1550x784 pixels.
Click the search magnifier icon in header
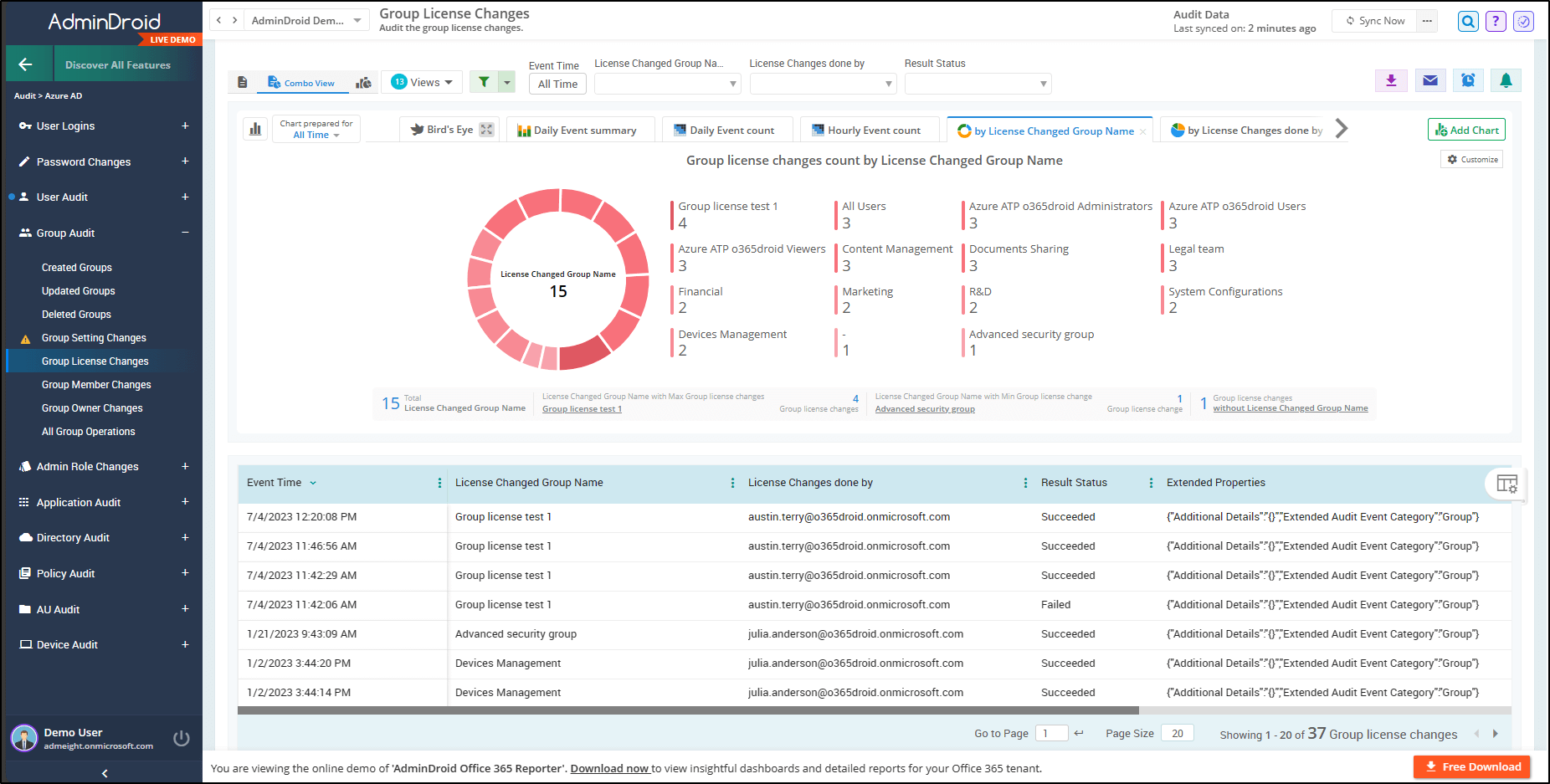point(1468,22)
